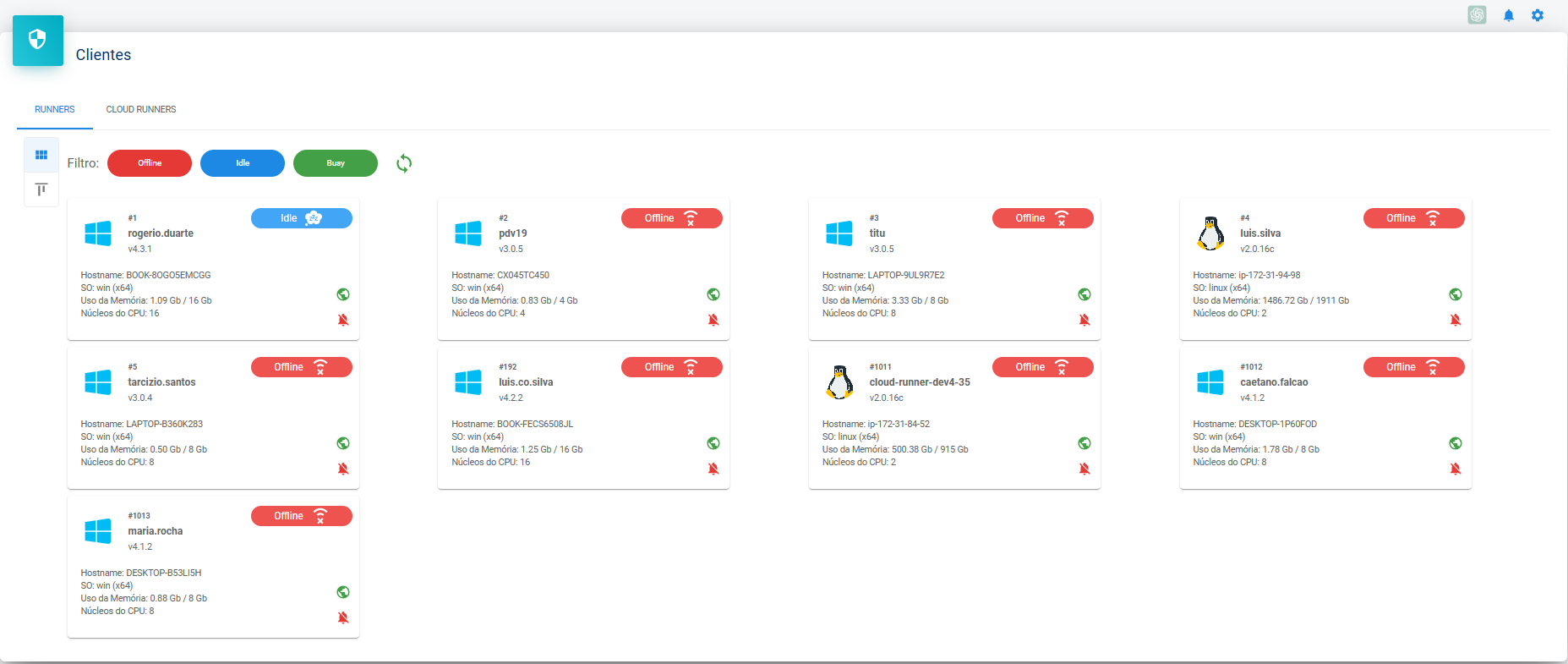Click the Clientes page title
The width and height of the screenshot is (1568, 664).
tap(103, 55)
